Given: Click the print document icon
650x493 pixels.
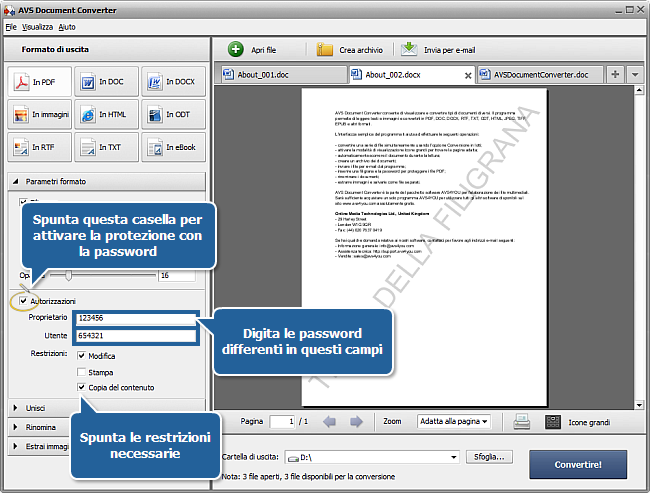Looking at the screenshot, I should (x=521, y=422).
